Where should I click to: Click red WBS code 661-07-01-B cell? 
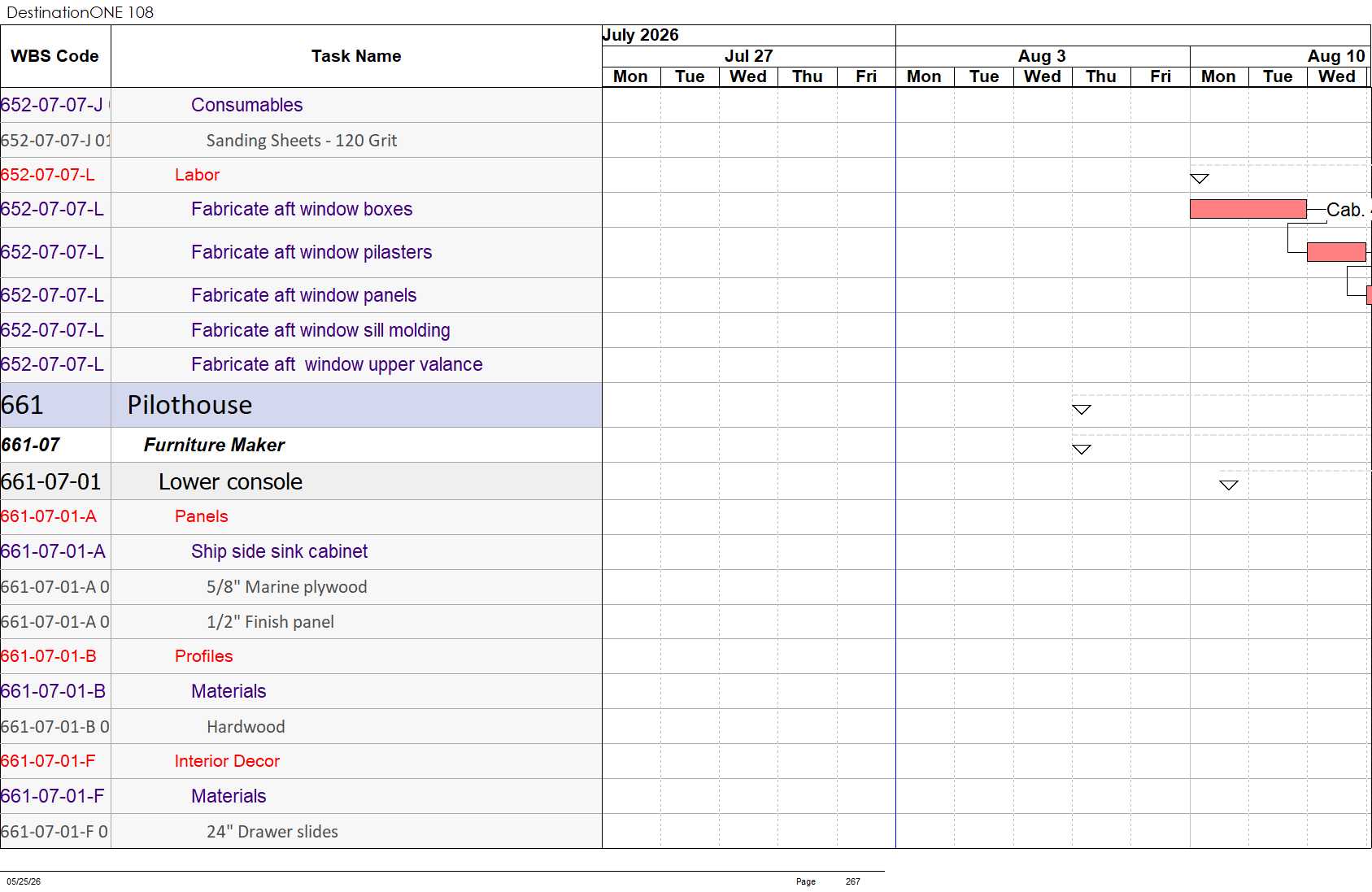click(55, 656)
